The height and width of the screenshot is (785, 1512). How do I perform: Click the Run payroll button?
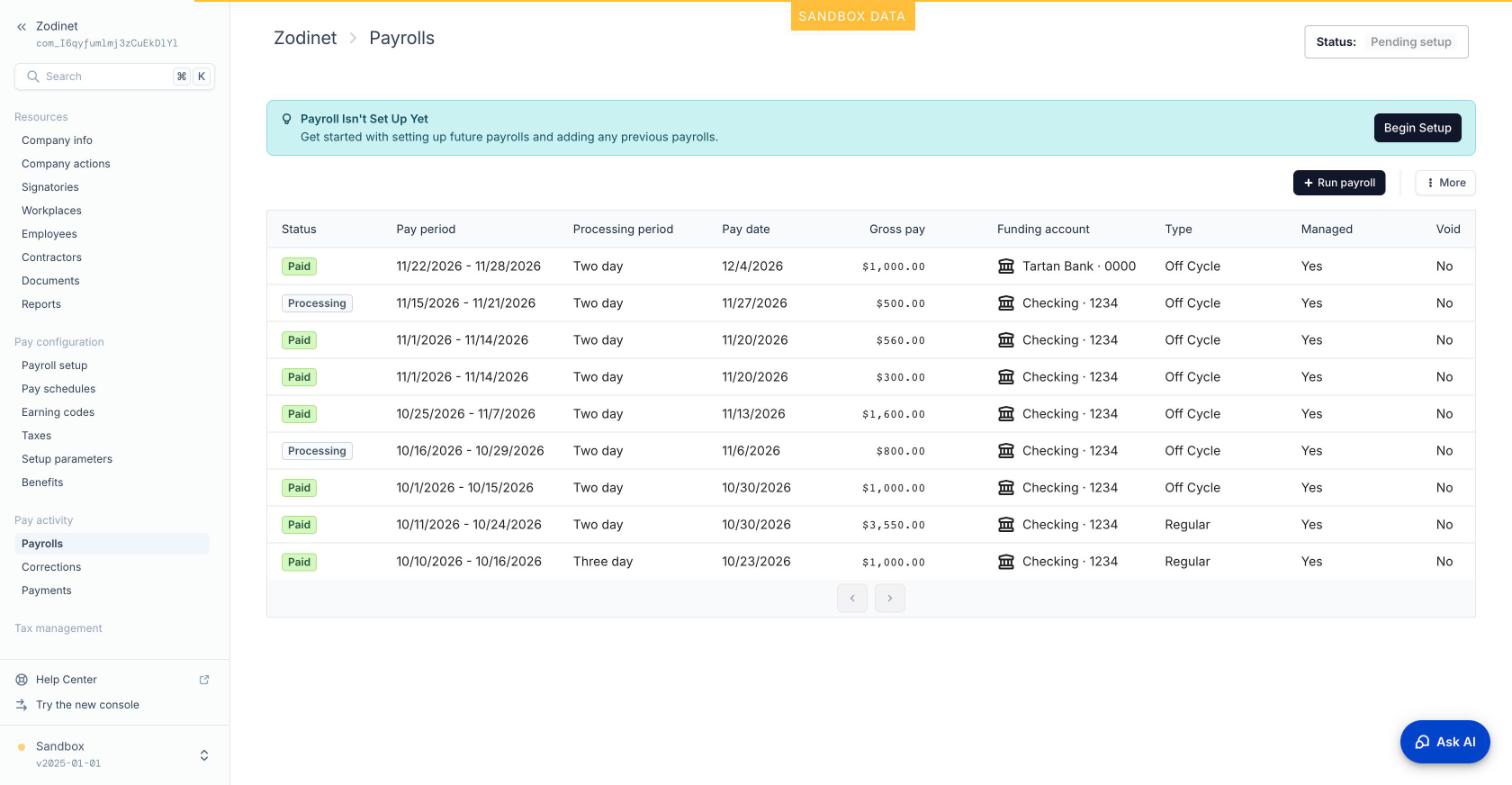tap(1339, 183)
